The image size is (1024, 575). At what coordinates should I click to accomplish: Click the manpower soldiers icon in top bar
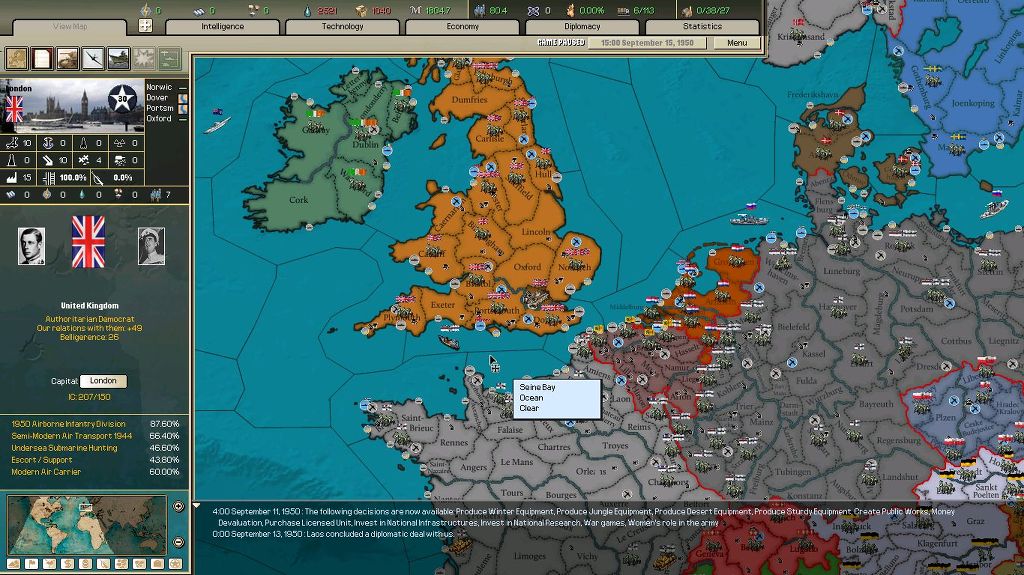[x=479, y=10]
